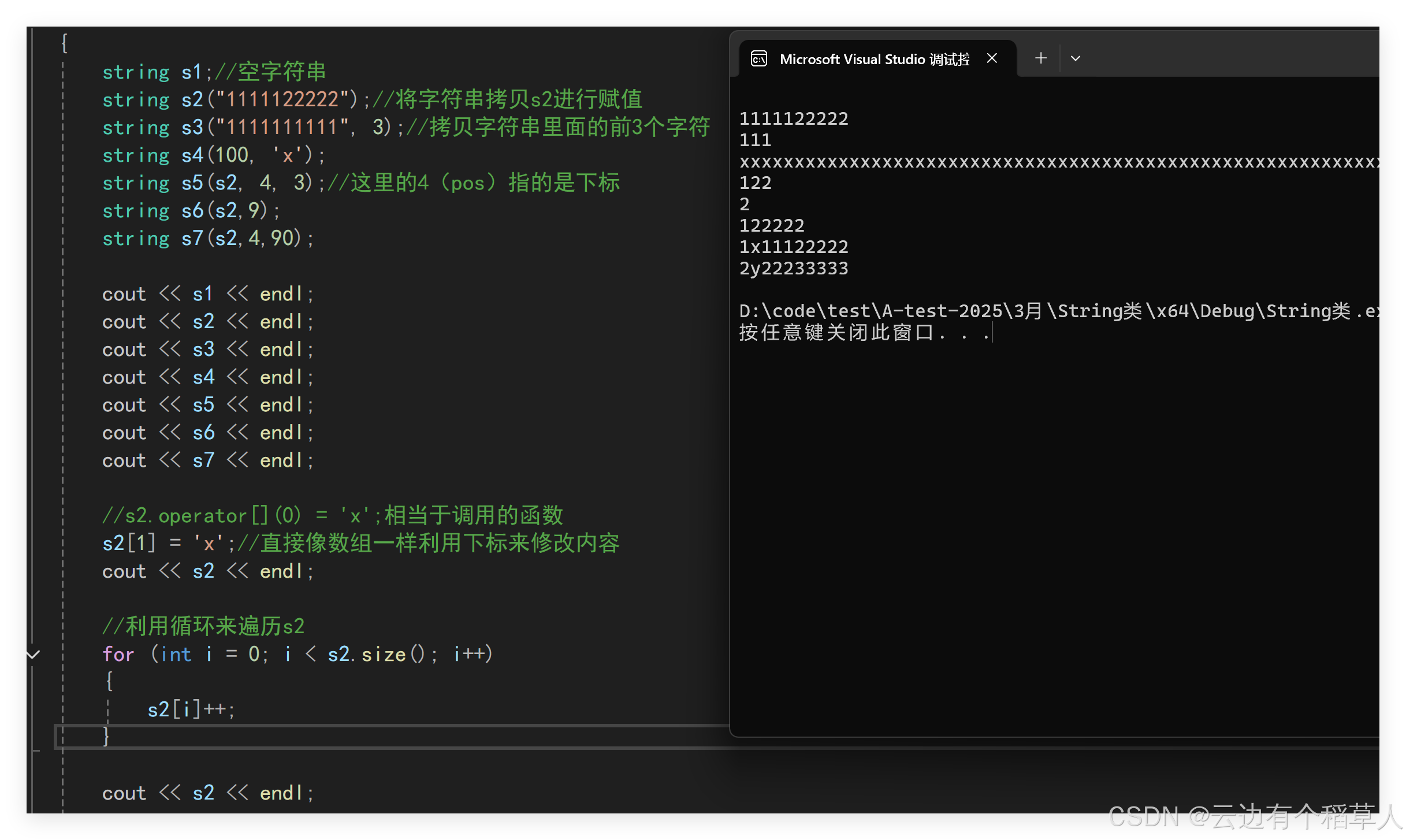Expand the terminal profiles dropdown chevron
This screenshot has height=840, width=1406.
[1076, 58]
